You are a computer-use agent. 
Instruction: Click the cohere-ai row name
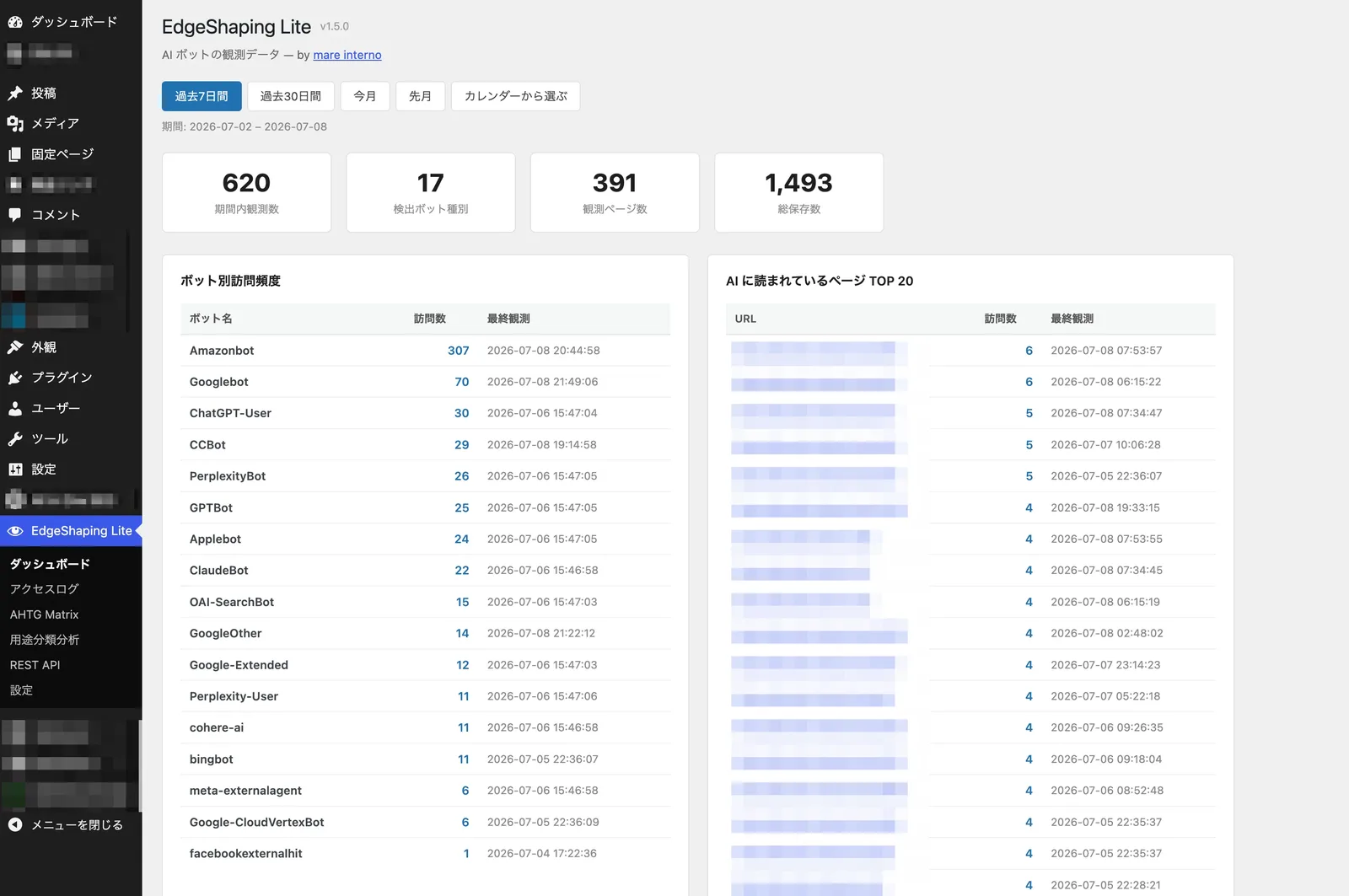click(217, 727)
